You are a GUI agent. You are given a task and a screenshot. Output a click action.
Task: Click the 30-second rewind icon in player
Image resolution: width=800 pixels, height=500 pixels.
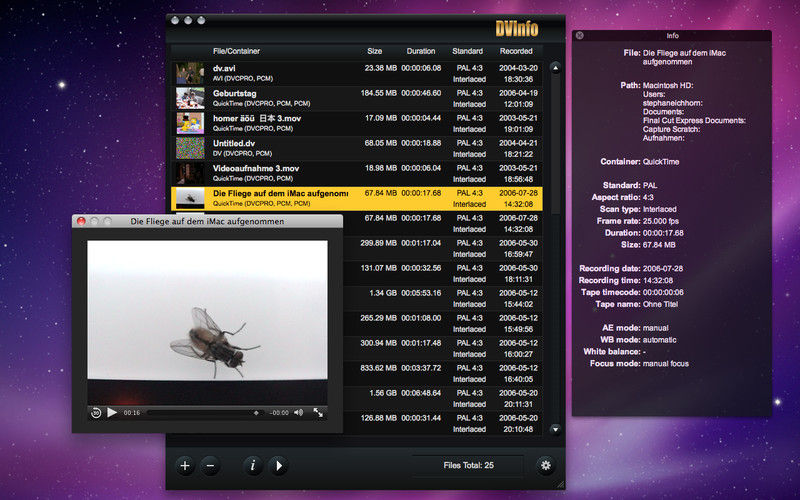(95, 413)
